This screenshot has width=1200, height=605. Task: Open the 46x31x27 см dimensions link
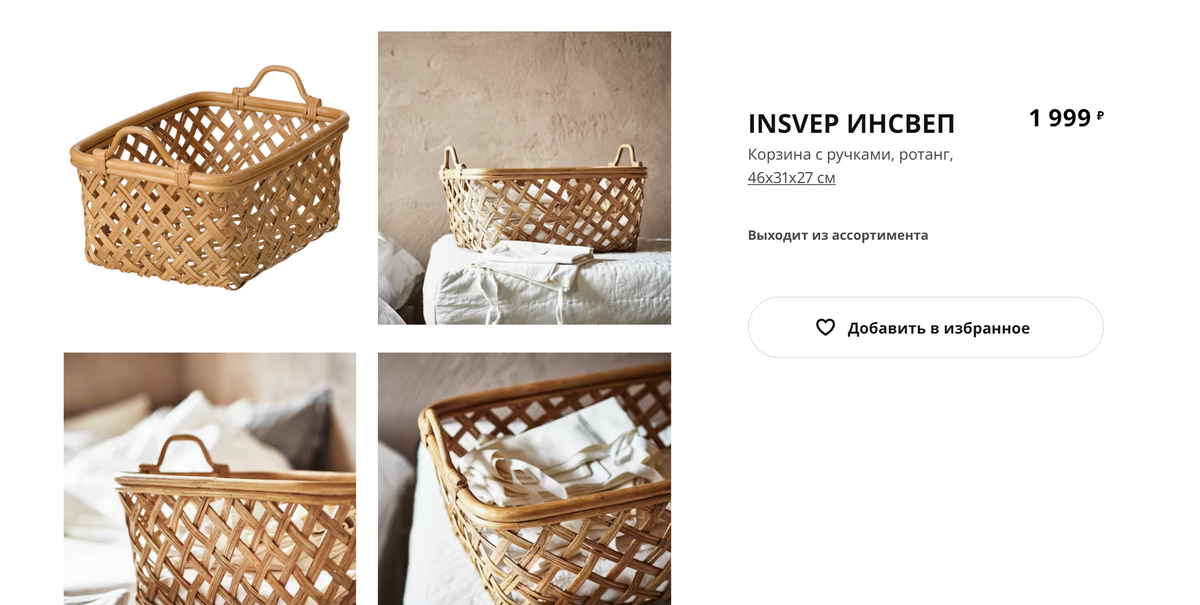pos(791,178)
